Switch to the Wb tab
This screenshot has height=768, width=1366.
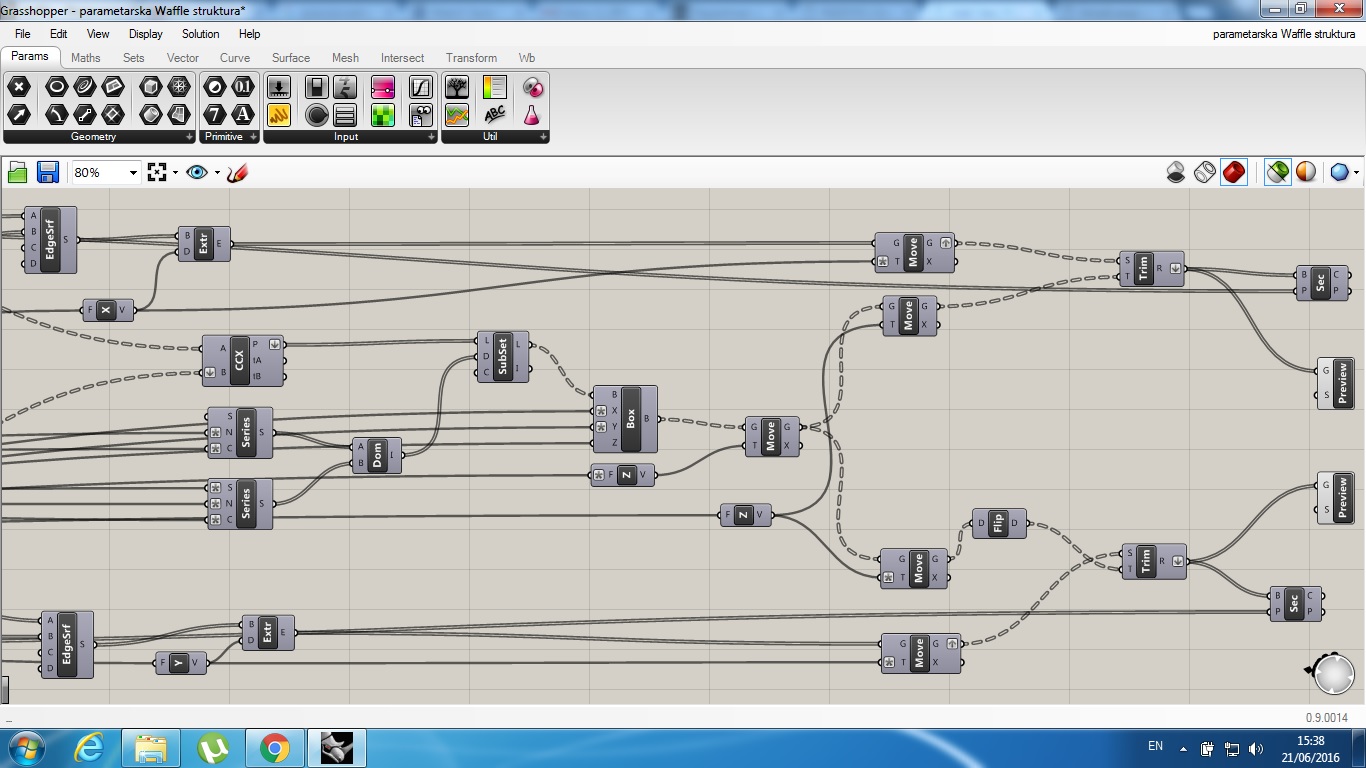click(x=526, y=58)
